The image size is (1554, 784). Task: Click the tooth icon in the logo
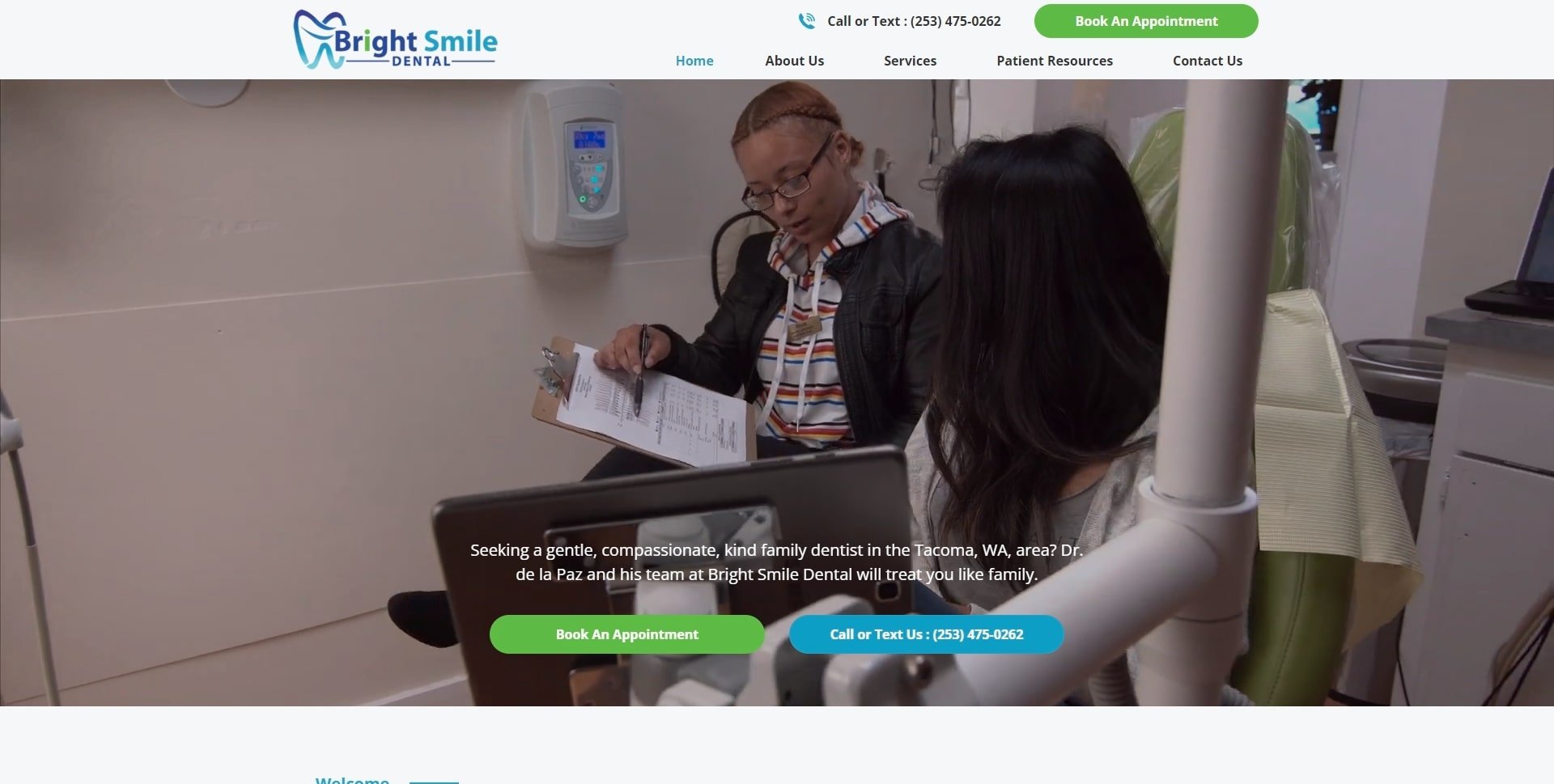click(312, 39)
